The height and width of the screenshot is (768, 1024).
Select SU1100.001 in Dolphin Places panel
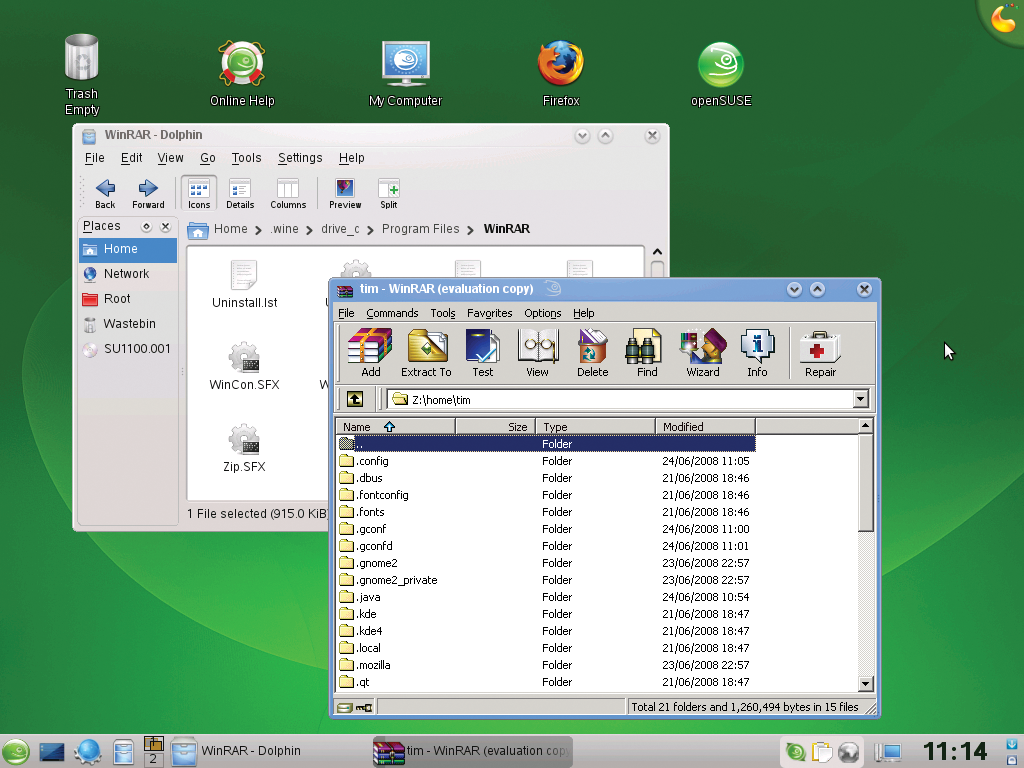[128, 349]
